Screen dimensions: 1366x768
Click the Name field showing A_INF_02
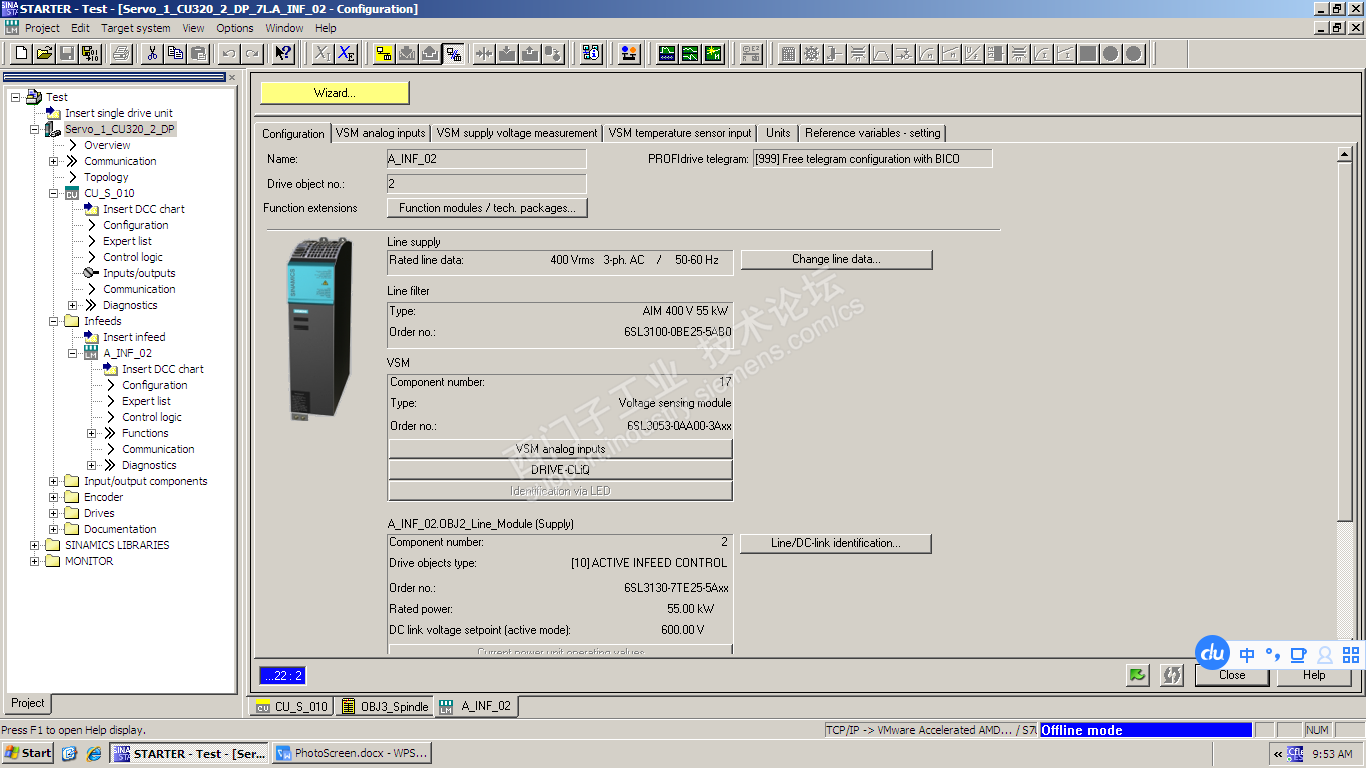[486, 159]
